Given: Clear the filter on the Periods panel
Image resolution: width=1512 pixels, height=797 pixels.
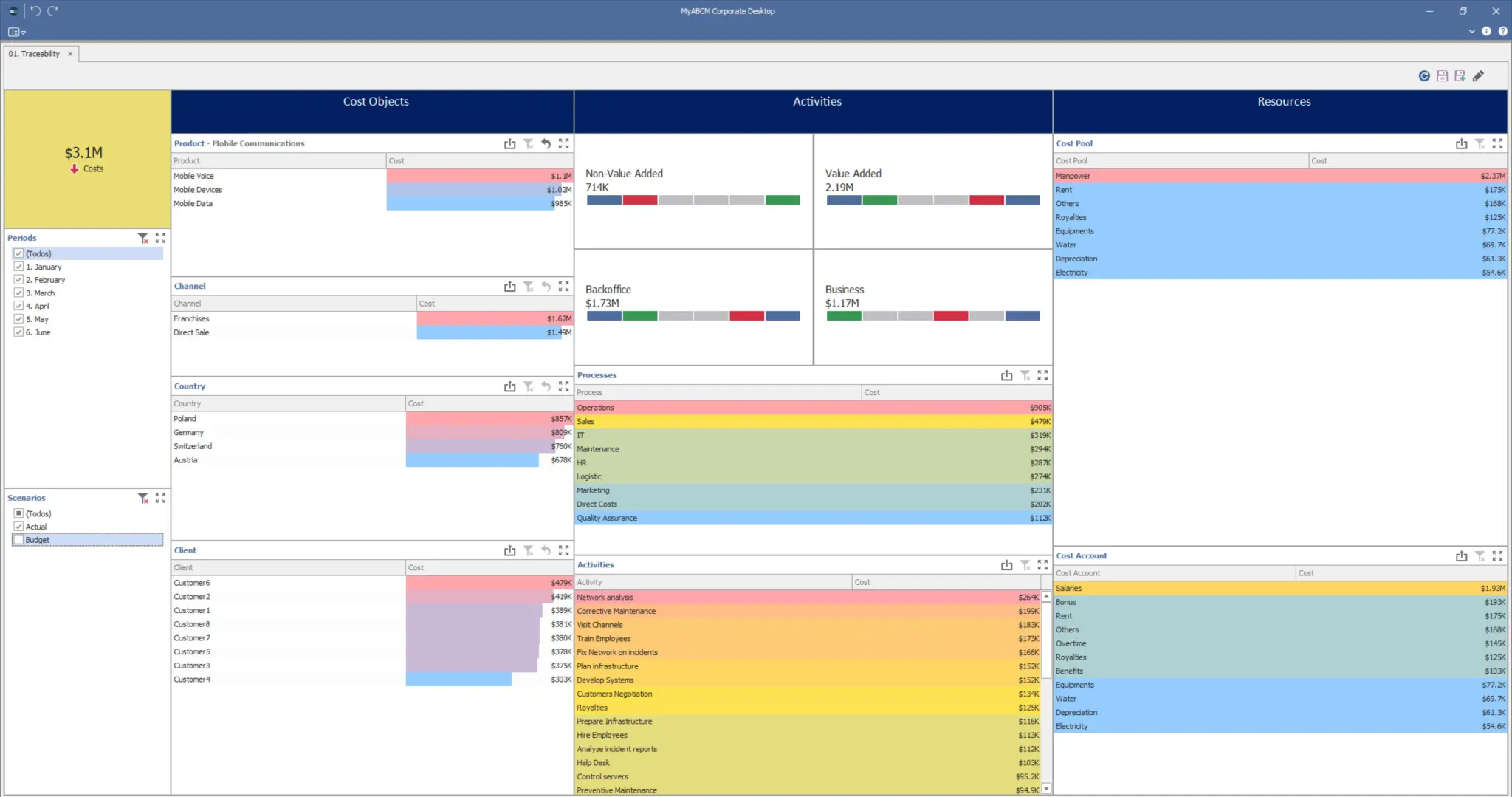Looking at the screenshot, I should click(x=142, y=238).
